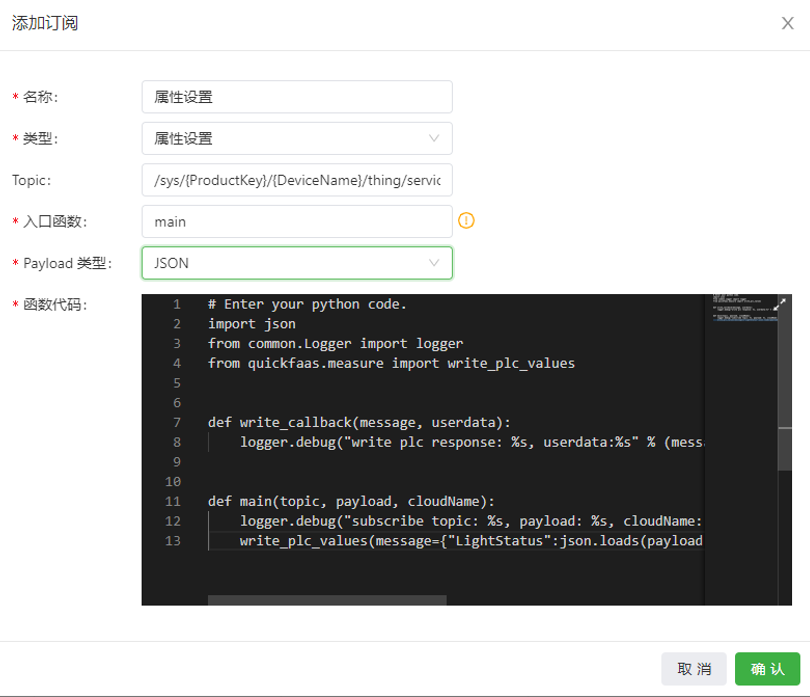810x697 pixels.
Task: Click logger.debug "subscribe topic" line
Action: [x=471, y=521]
